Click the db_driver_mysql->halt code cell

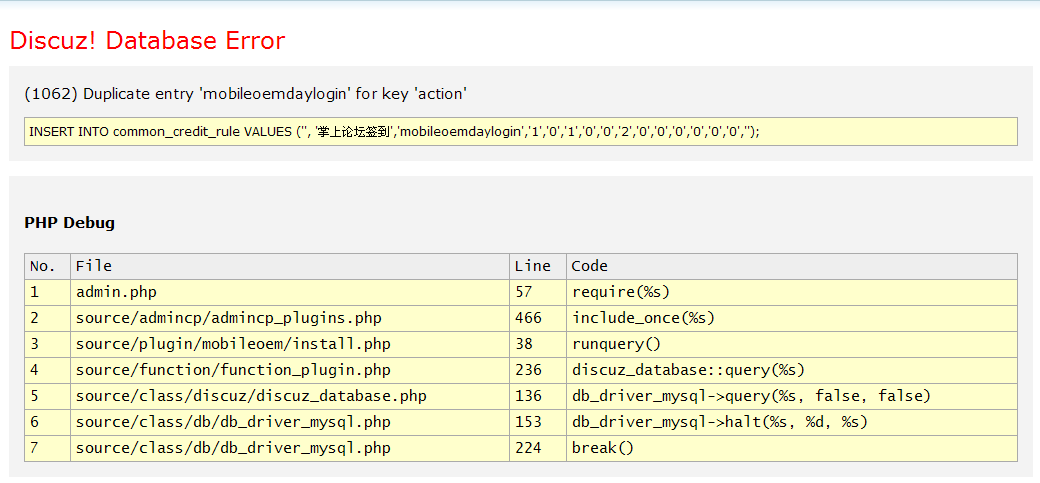(x=792, y=422)
